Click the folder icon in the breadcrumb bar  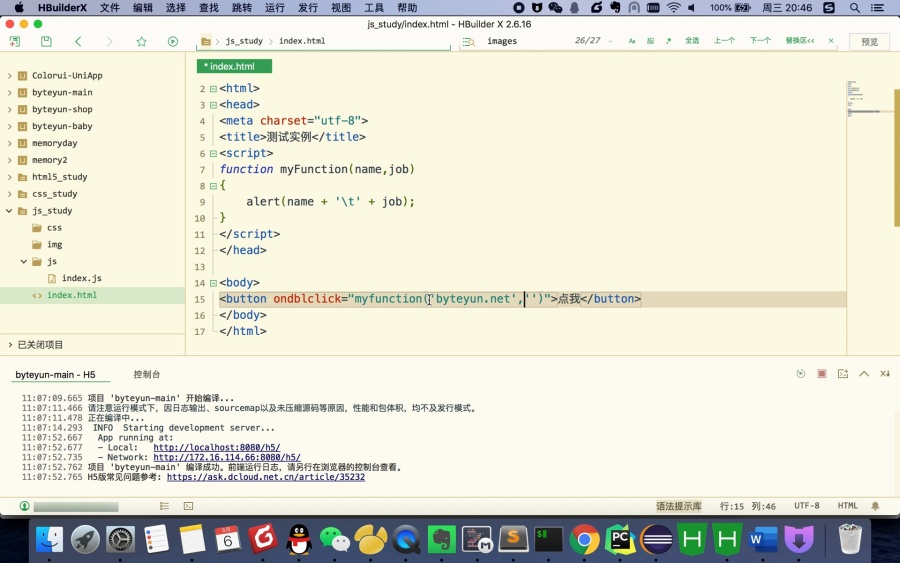[x=205, y=41]
